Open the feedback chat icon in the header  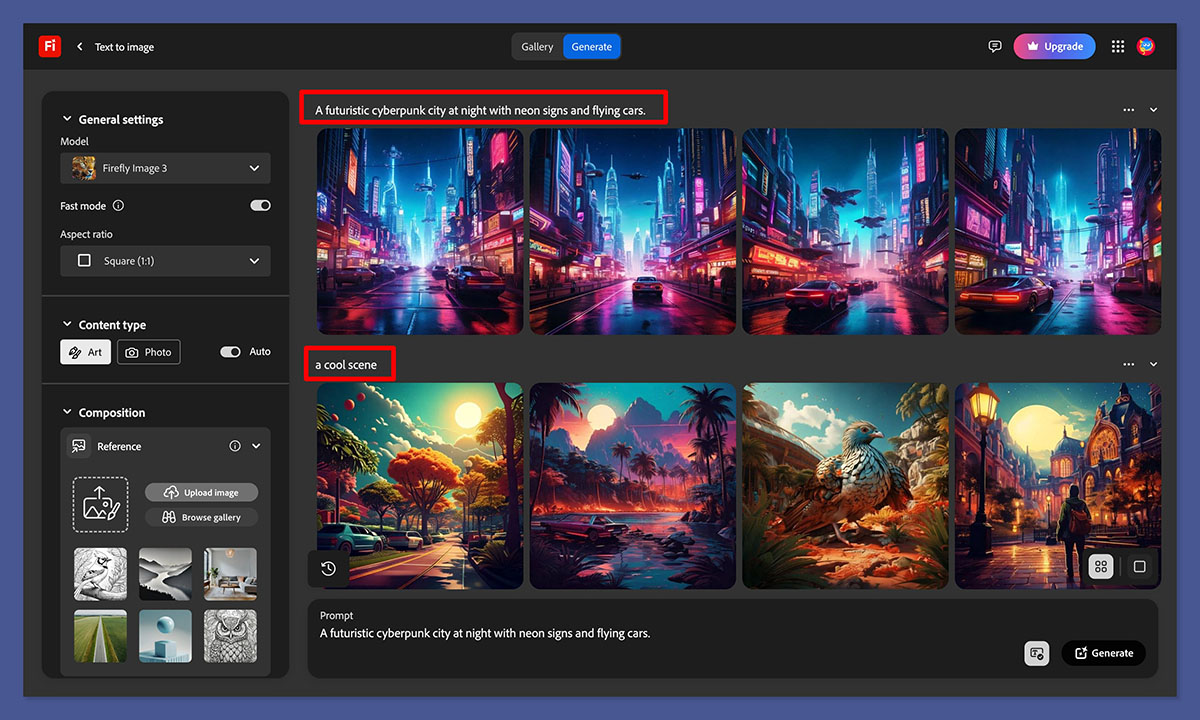pos(995,46)
